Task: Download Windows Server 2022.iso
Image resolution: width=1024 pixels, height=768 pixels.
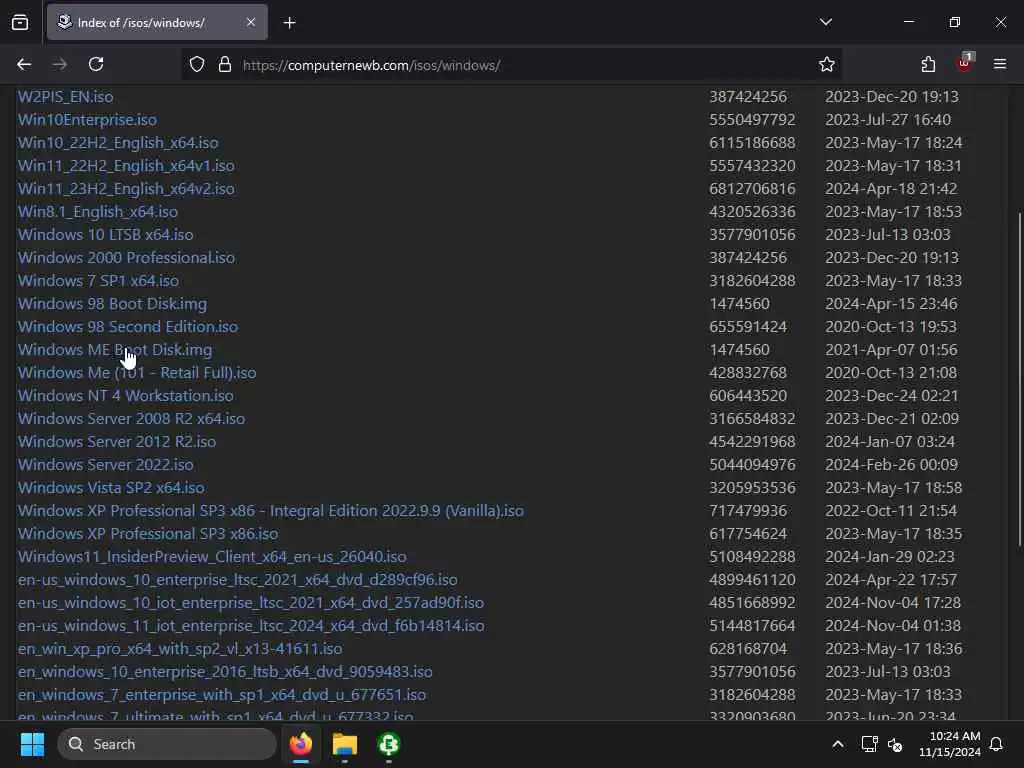Action: [x=105, y=464]
